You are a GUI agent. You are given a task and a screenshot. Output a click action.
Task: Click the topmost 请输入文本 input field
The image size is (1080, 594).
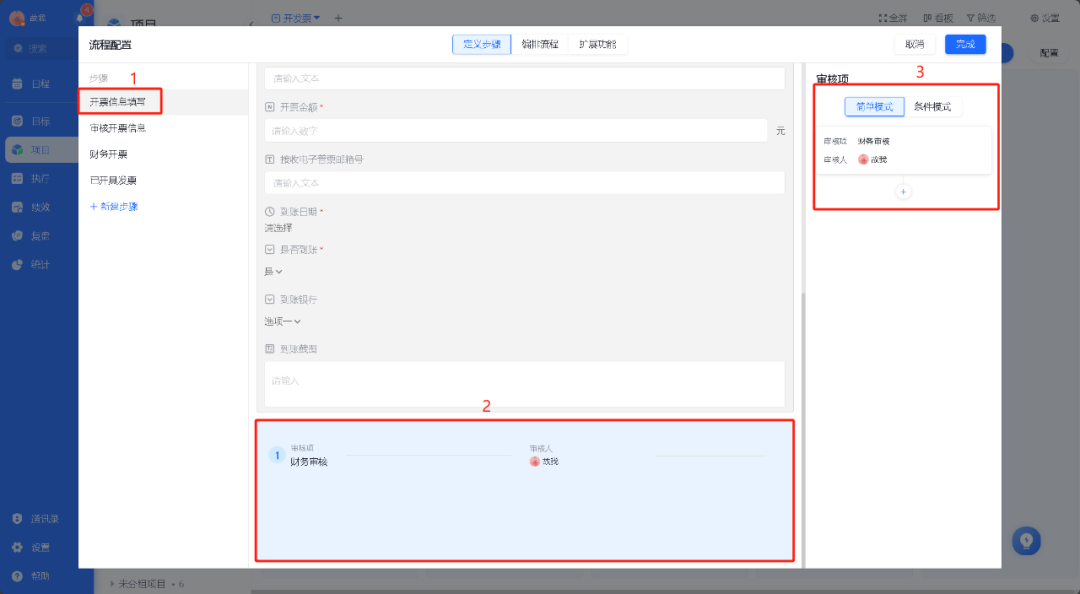[x=524, y=79]
